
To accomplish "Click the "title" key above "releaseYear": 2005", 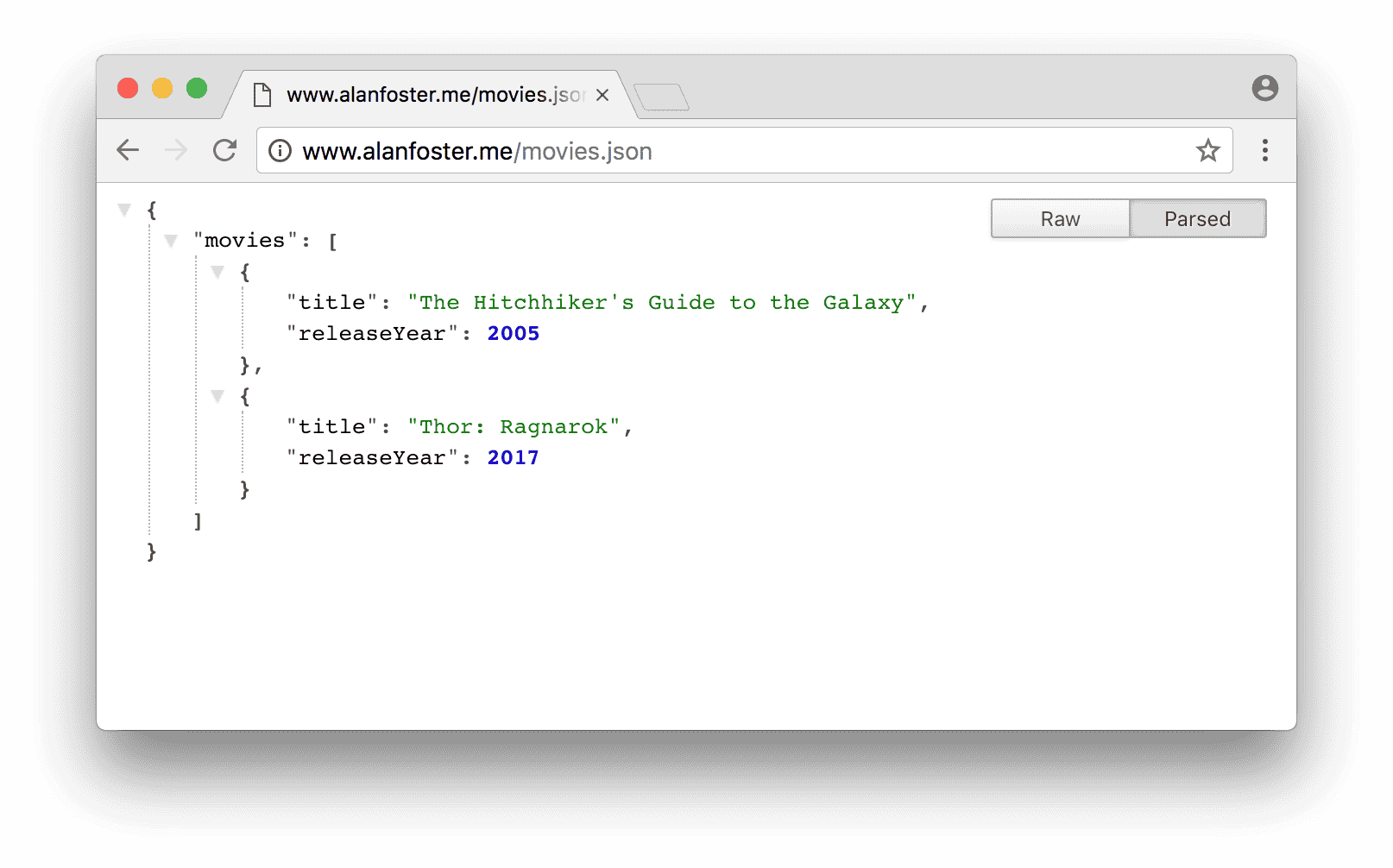I will (x=332, y=303).
